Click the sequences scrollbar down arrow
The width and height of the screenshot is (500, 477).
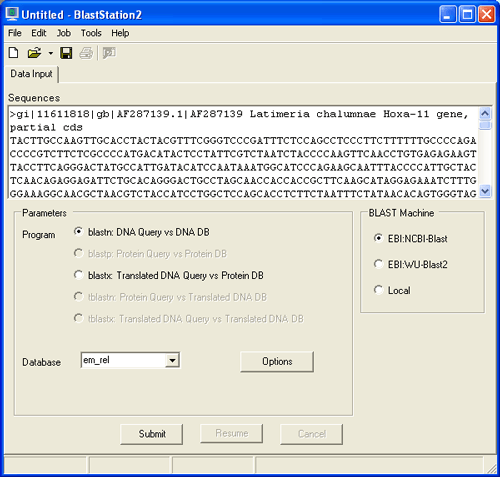pos(485,191)
